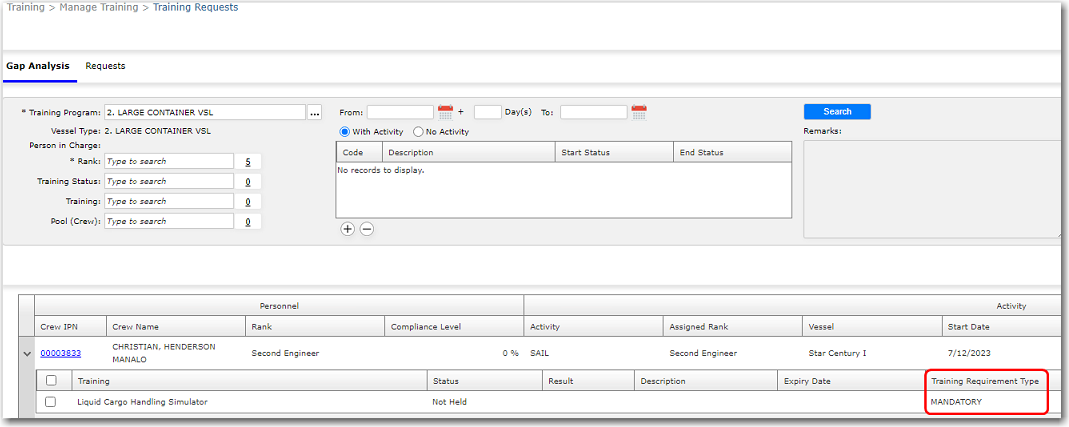Open the From date calendar picker
The height and width of the screenshot is (427, 1069).
click(445, 112)
